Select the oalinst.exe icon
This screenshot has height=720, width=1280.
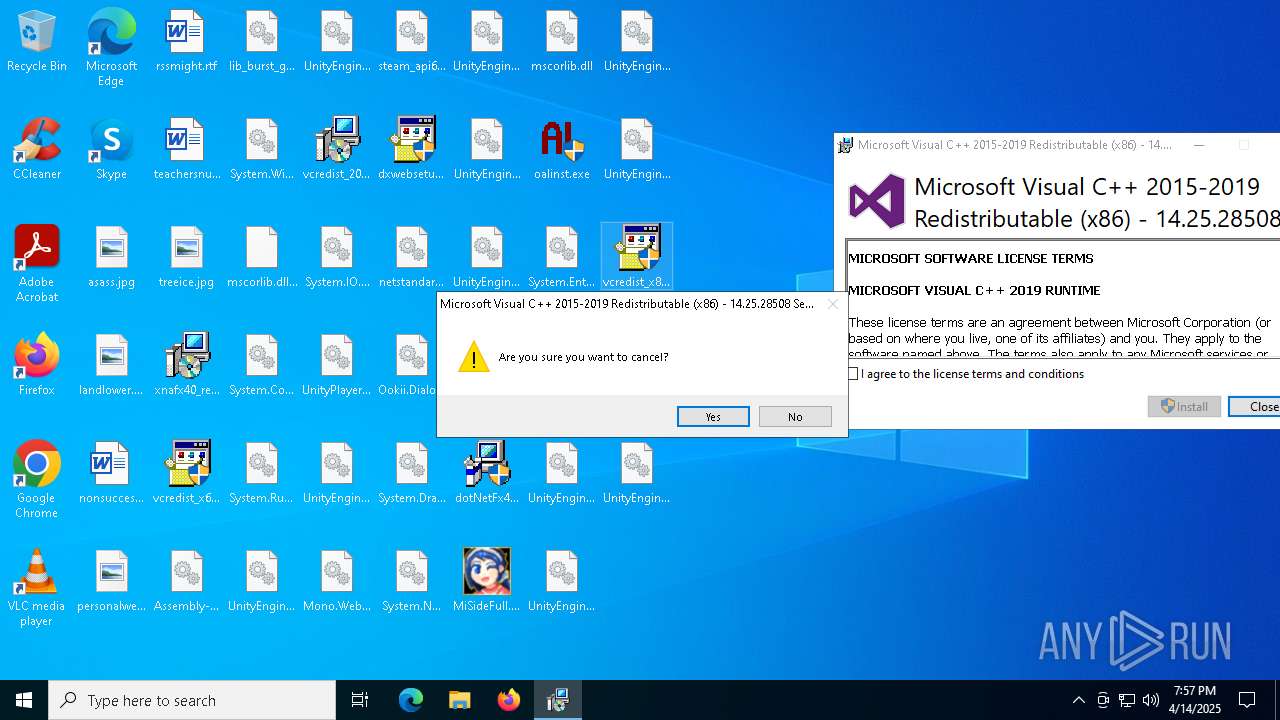(561, 150)
